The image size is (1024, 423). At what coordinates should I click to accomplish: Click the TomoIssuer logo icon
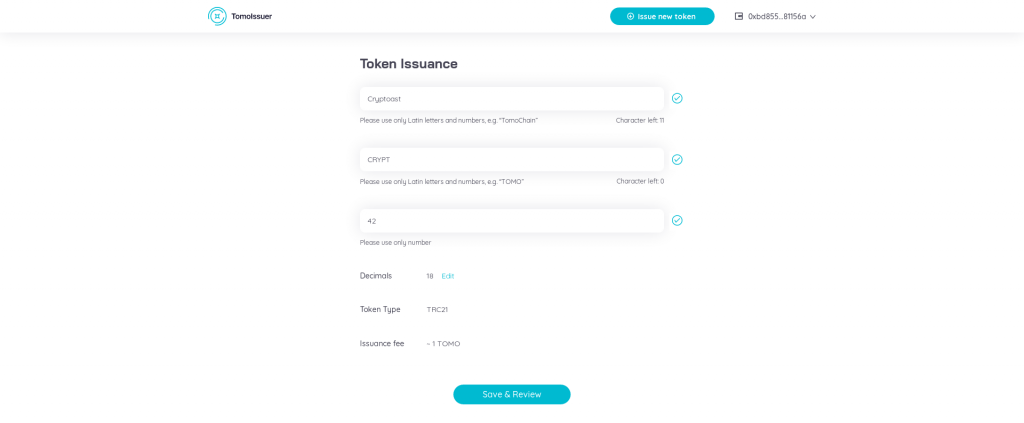pos(217,16)
